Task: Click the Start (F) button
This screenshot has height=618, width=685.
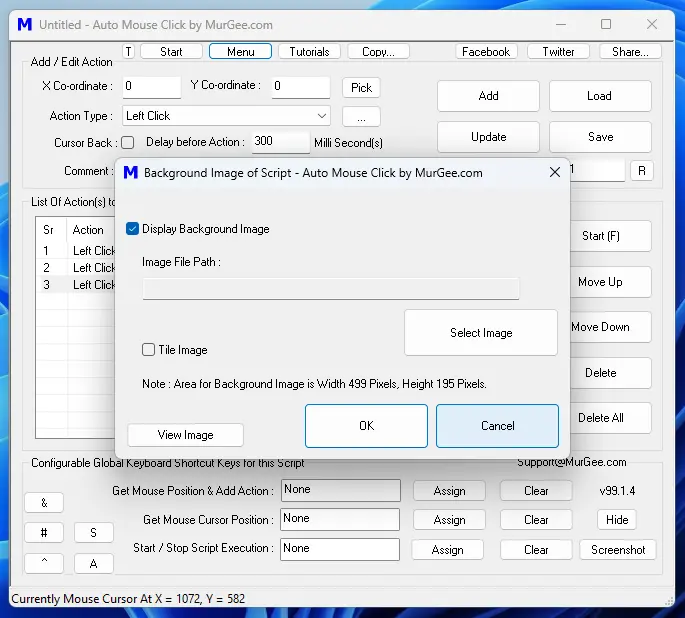Action: tap(610, 236)
